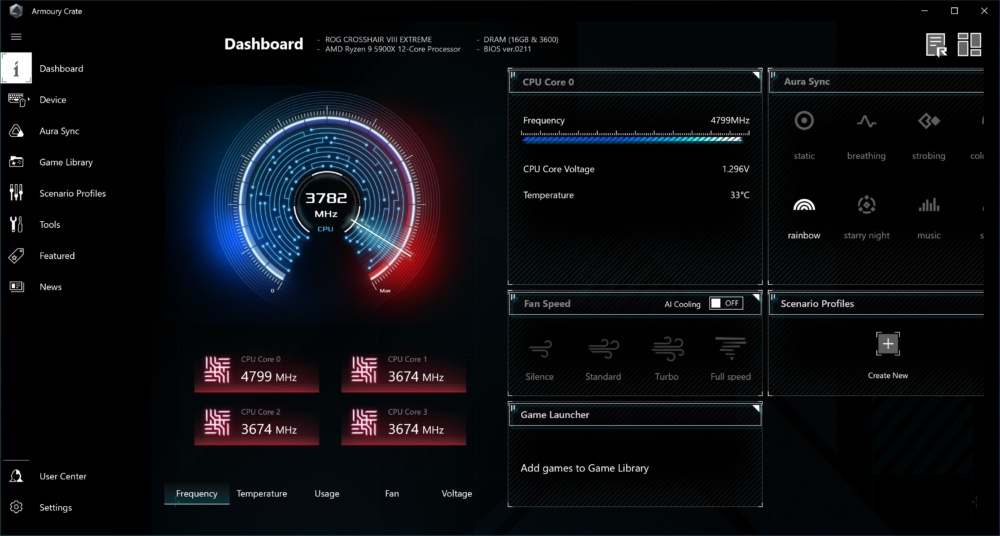Switch to the Usage tab
The width and height of the screenshot is (1000, 536).
327,493
